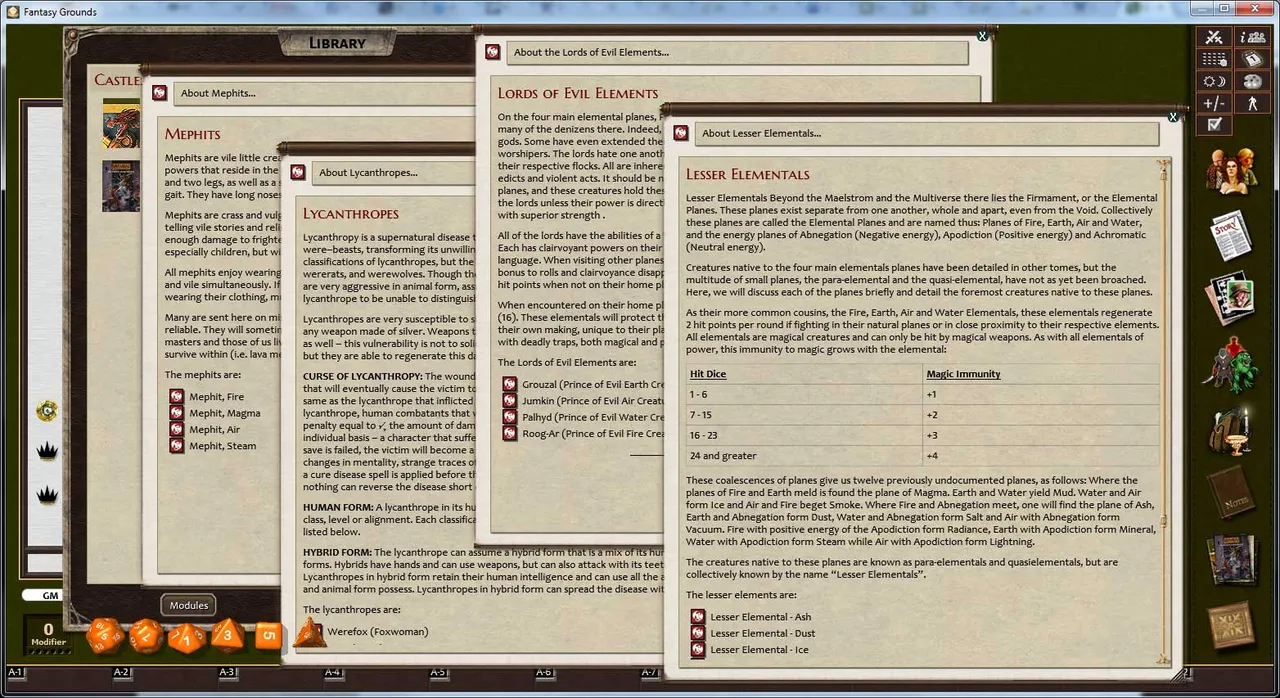Select hotkey slot A-2
Screen dimensions: 1280x698
click(x=121, y=673)
